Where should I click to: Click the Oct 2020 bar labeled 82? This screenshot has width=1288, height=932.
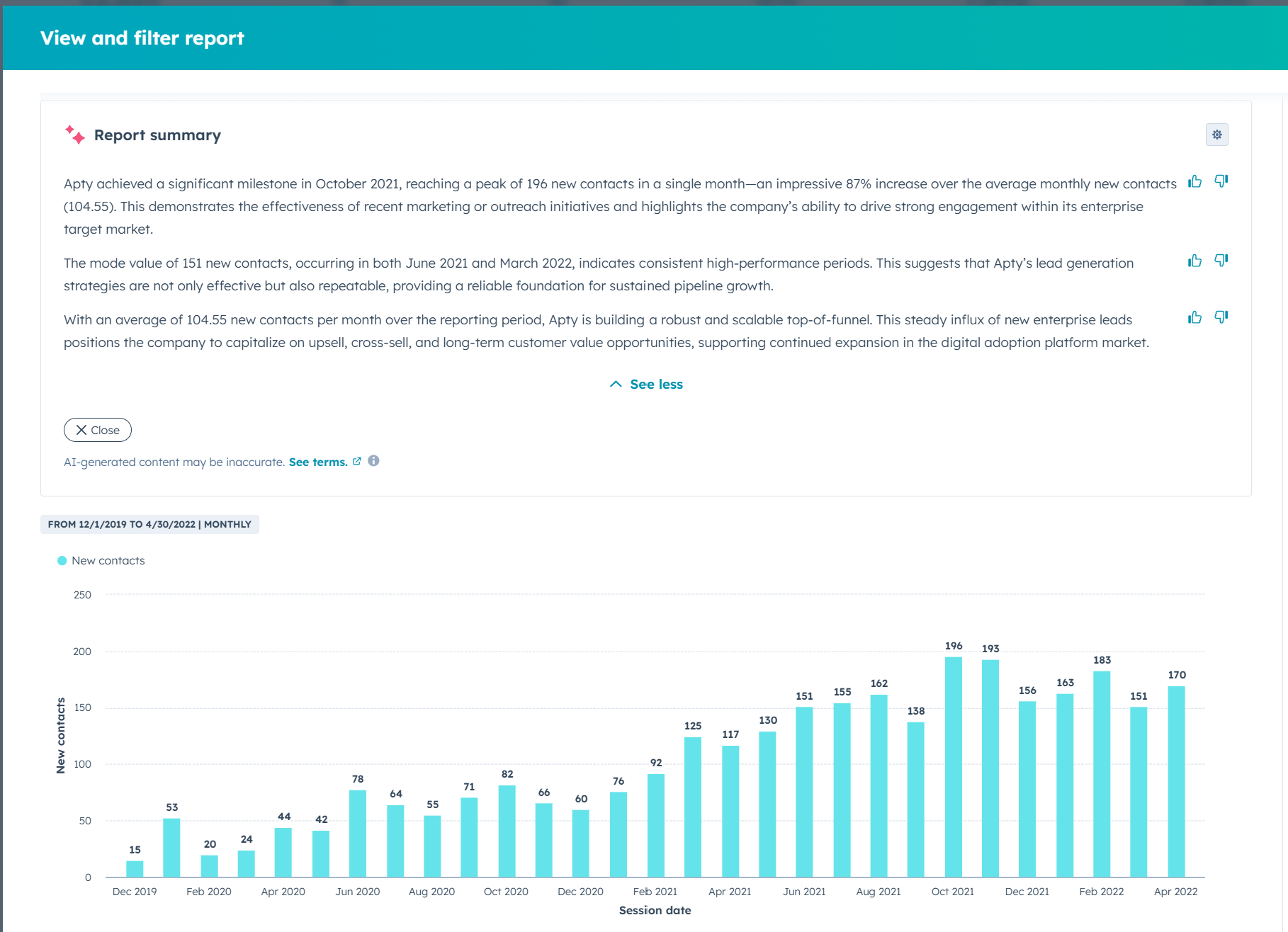(507, 831)
